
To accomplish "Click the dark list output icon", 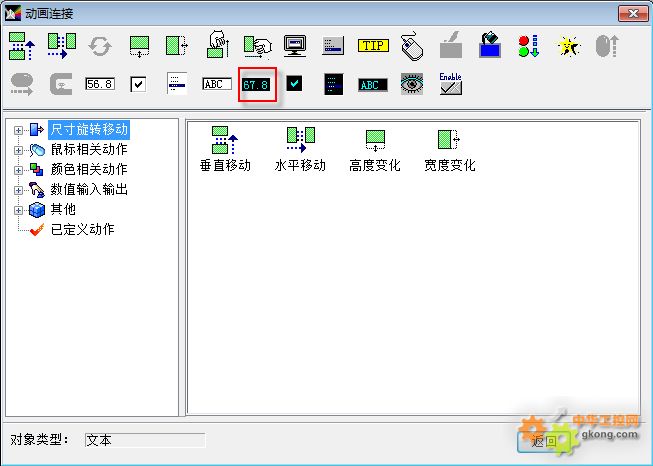I will coord(334,84).
